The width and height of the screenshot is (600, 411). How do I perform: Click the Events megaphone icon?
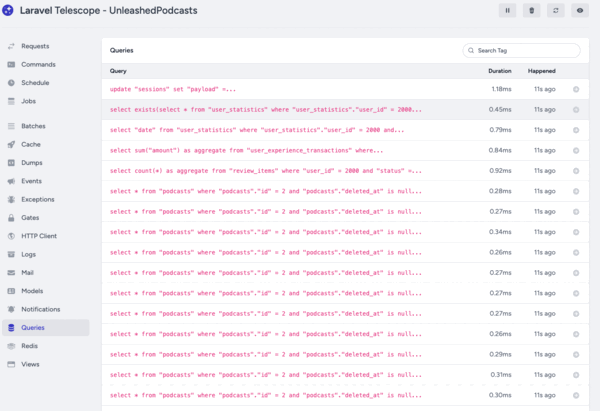coord(11,181)
